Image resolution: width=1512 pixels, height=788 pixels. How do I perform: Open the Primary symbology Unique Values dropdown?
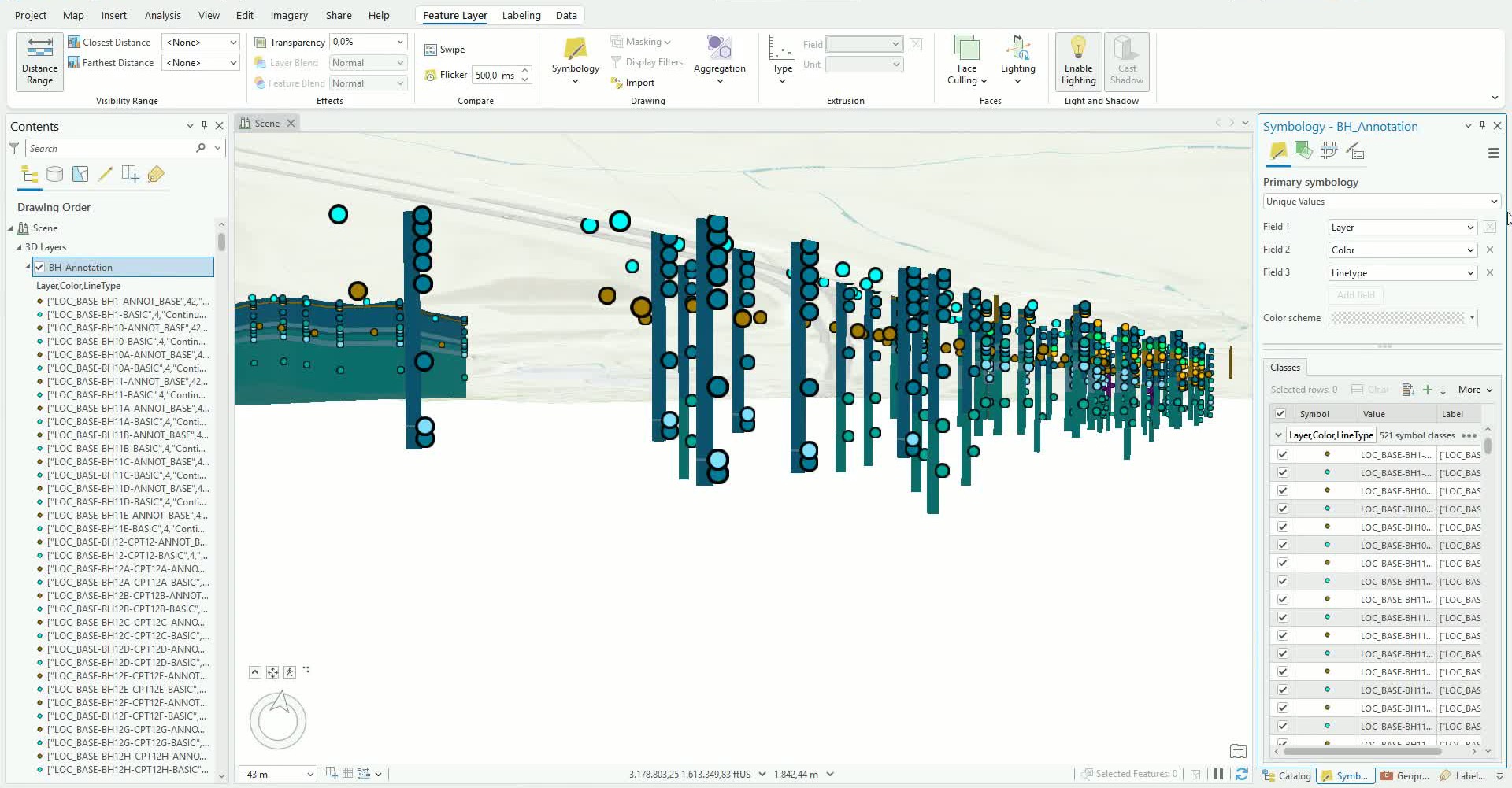click(1381, 202)
